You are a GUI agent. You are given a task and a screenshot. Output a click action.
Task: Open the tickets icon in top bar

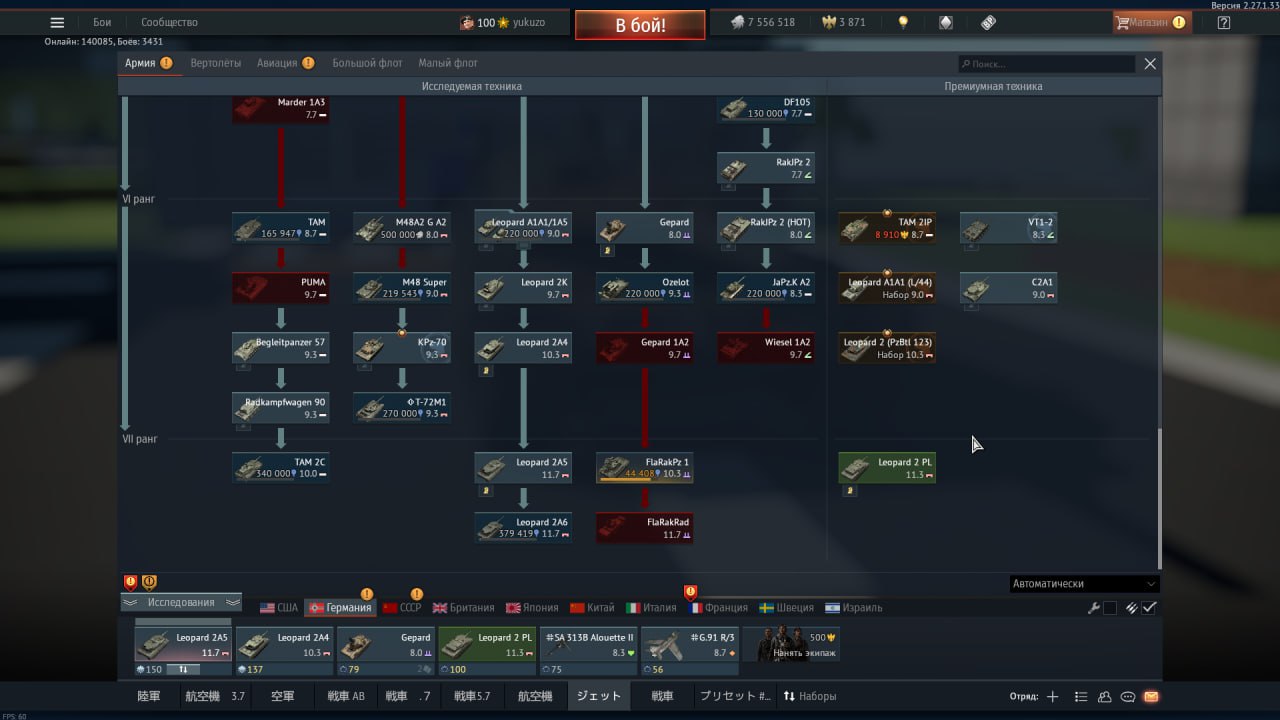click(x=988, y=22)
